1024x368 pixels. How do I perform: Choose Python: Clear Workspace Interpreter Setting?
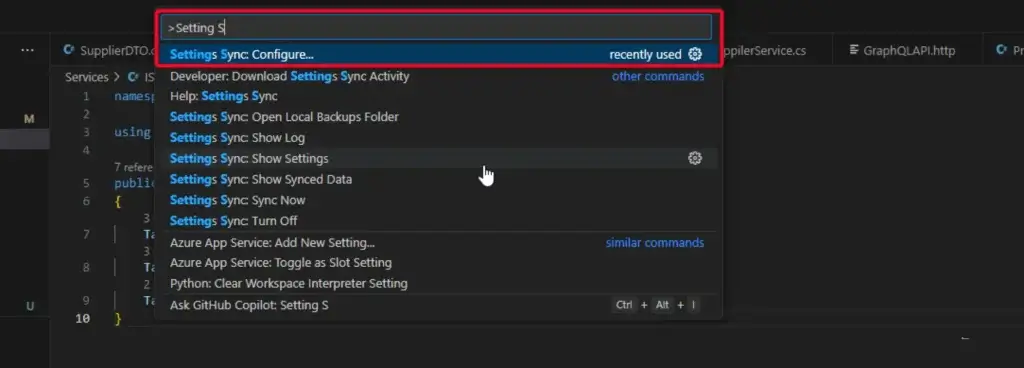point(439,284)
